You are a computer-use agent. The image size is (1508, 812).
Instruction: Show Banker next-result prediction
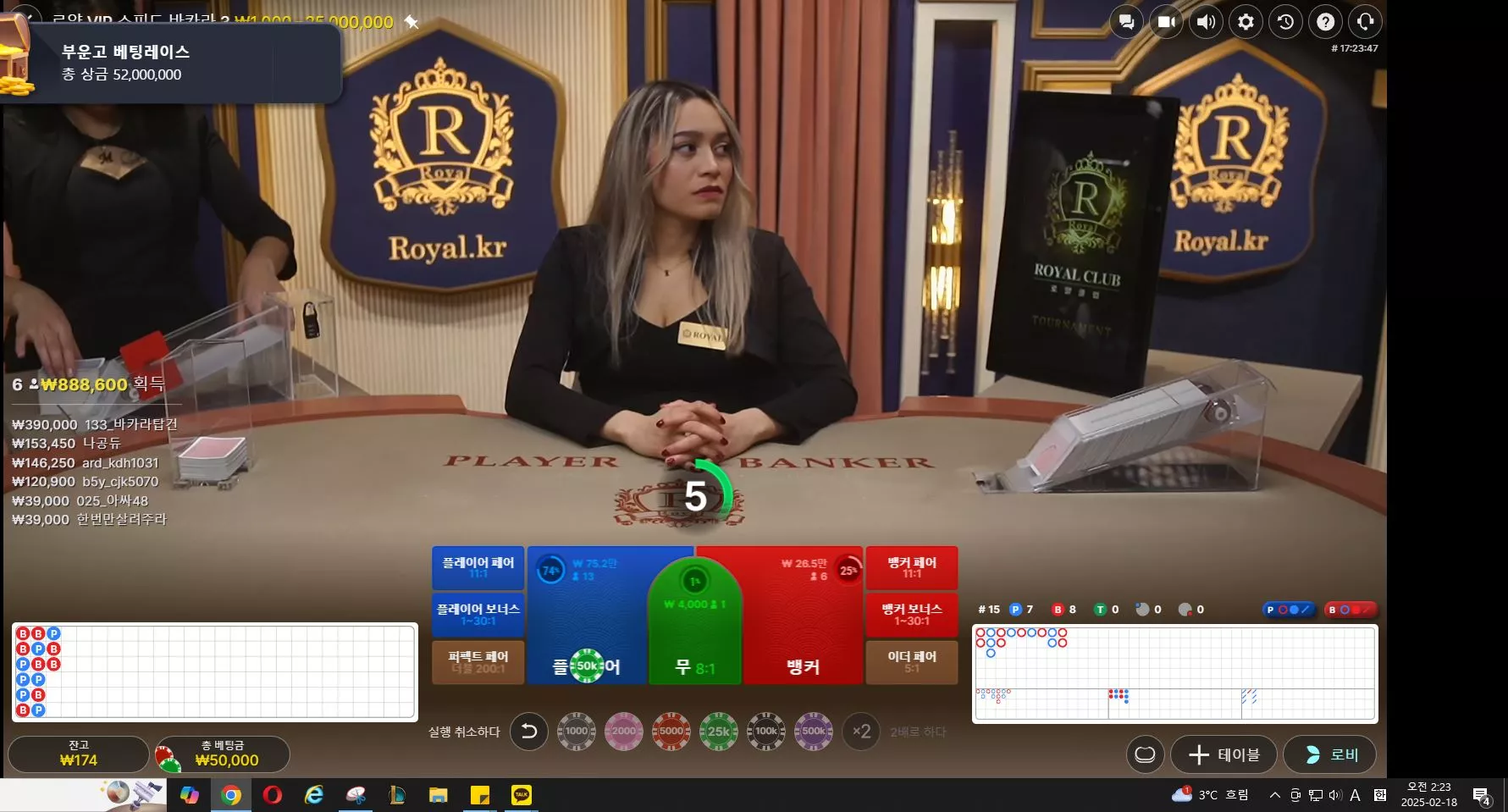point(1351,610)
